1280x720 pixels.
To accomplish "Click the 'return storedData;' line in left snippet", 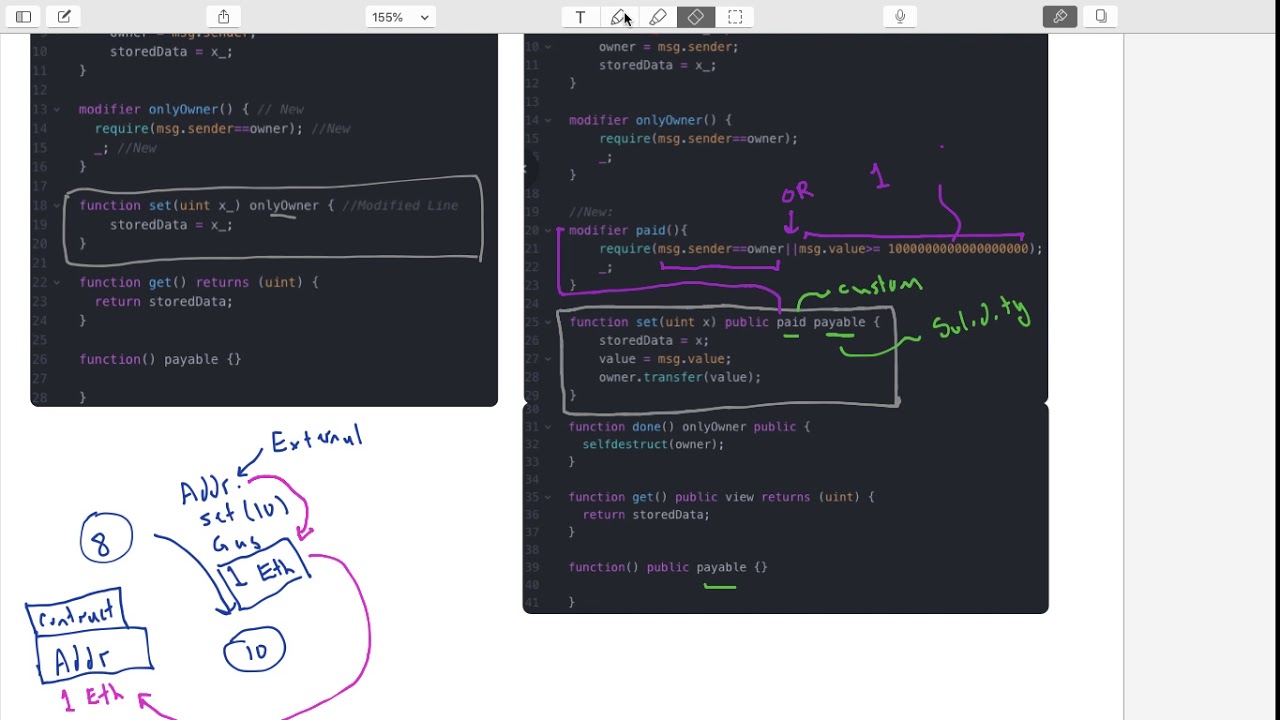I will (164, 301).
